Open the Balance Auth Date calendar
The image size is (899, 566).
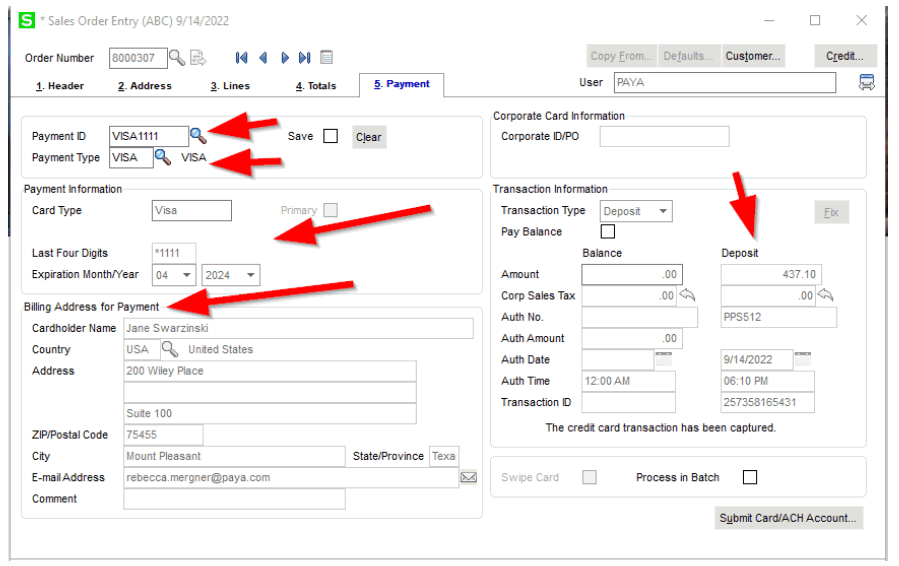(664, 359)
